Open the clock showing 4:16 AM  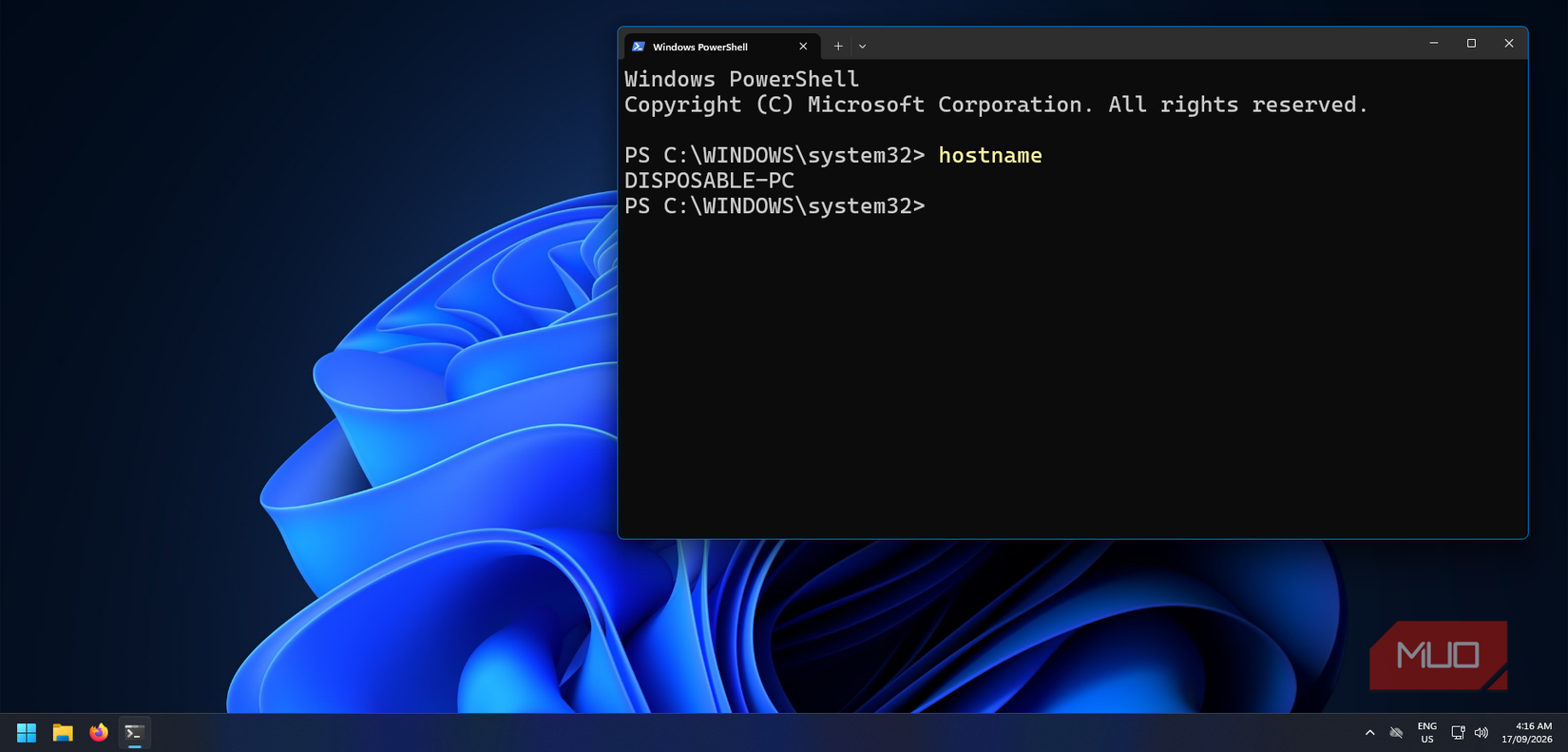(x=1527, y=733)
